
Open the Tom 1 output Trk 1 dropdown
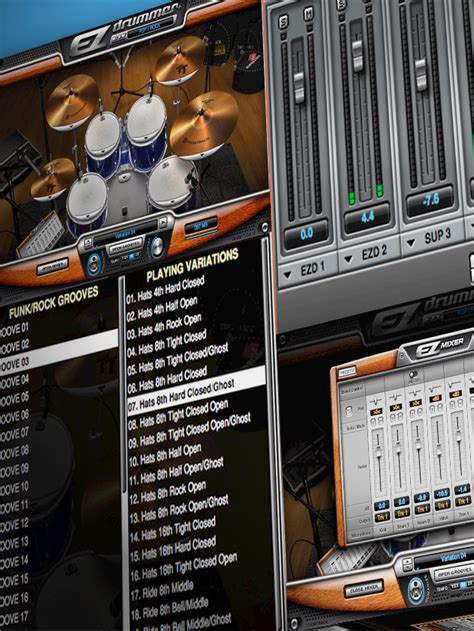(x=463, y=501)
